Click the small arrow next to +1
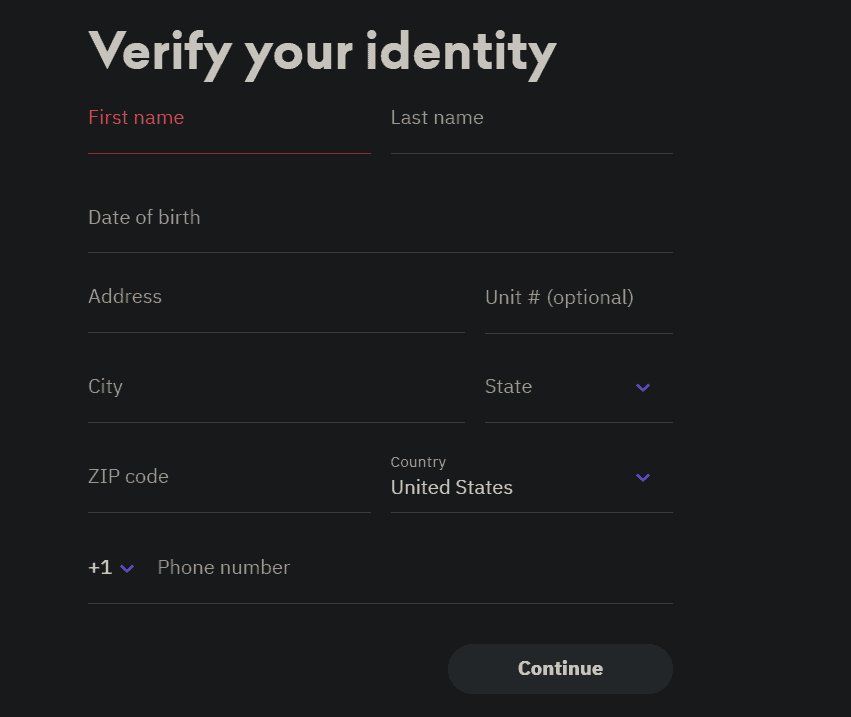Screen dimensions: 851x717 coord(127,568)
